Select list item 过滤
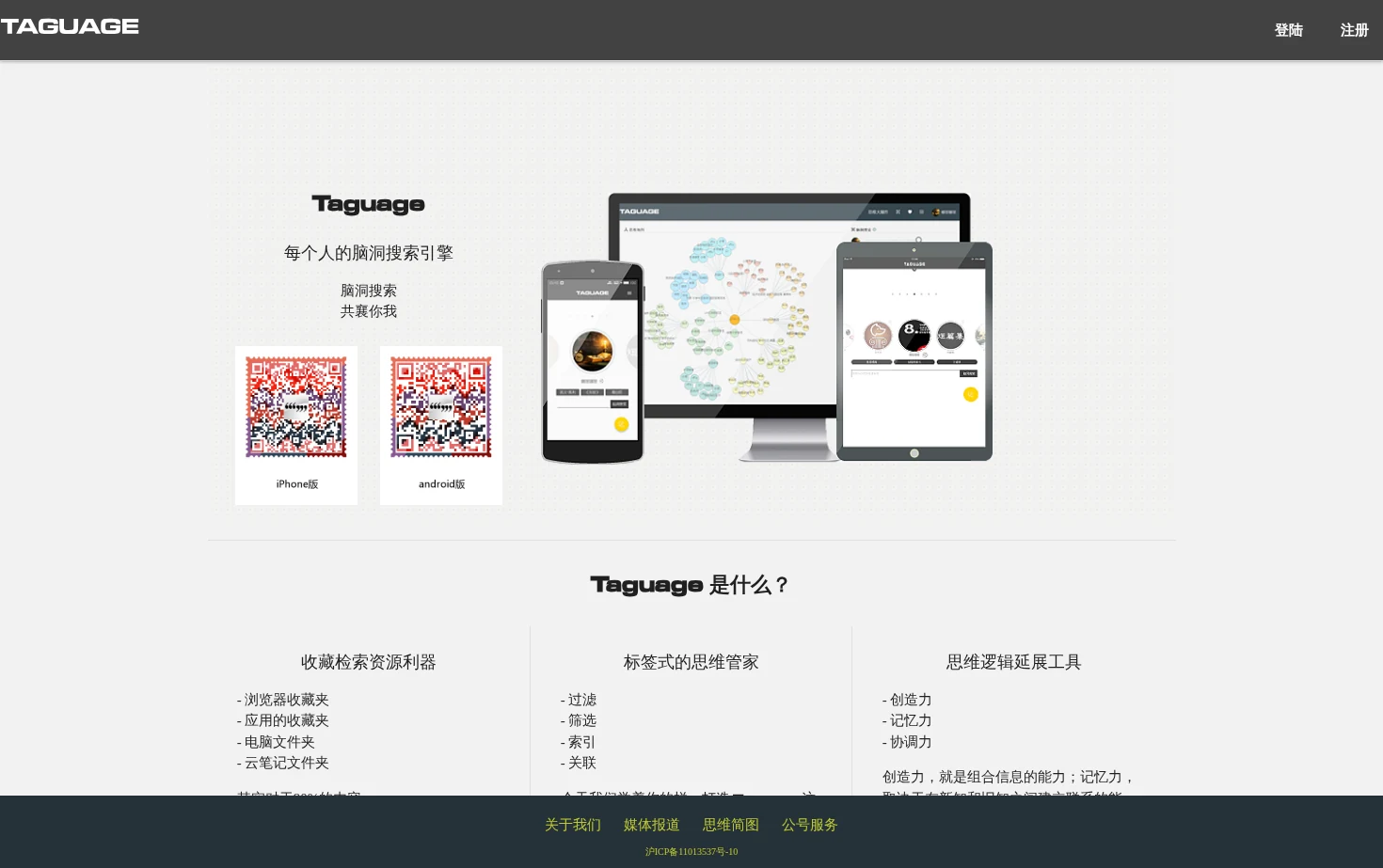 [579, 700]
